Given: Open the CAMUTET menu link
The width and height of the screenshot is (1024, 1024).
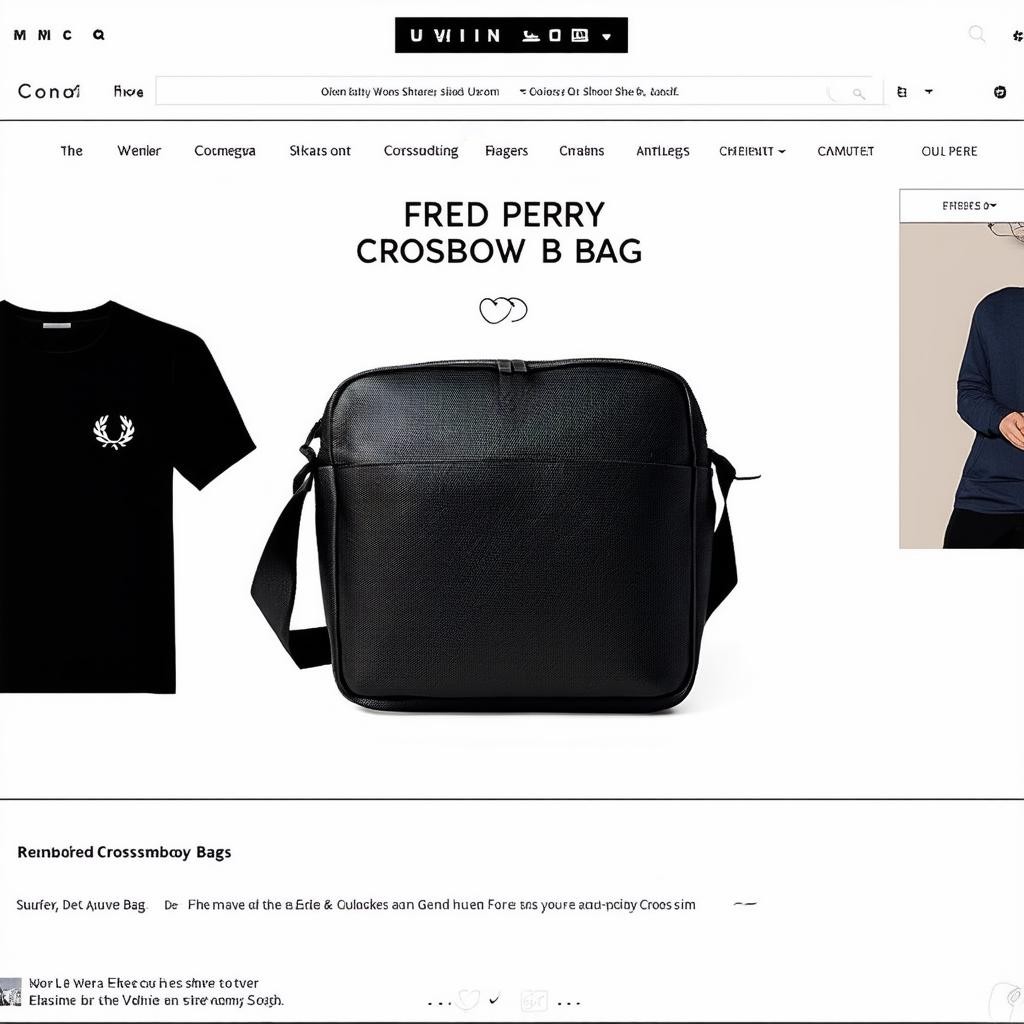Looking at the screenshot, I should point(845,152).
